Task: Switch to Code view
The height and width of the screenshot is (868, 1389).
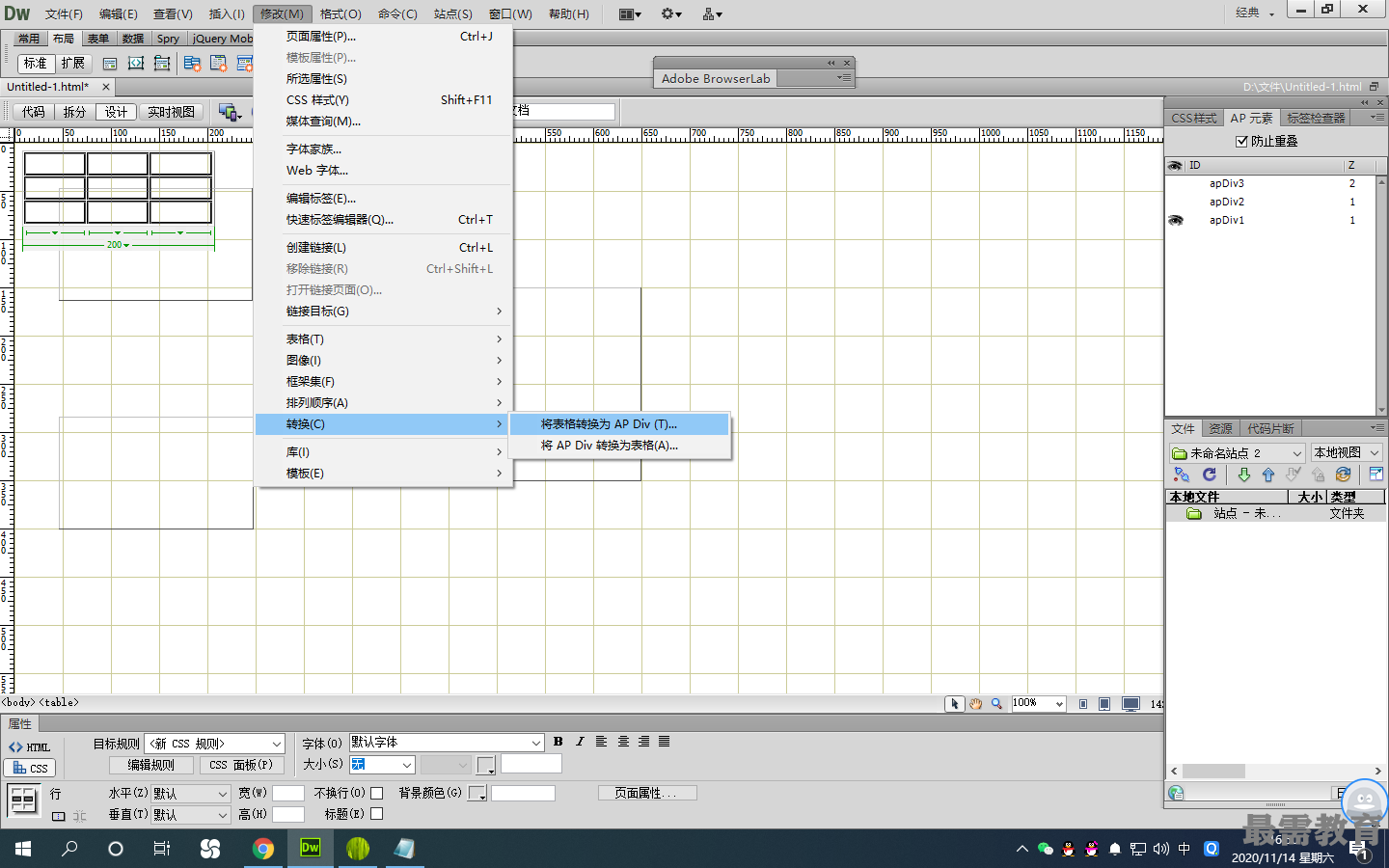Action: [34, 113]
